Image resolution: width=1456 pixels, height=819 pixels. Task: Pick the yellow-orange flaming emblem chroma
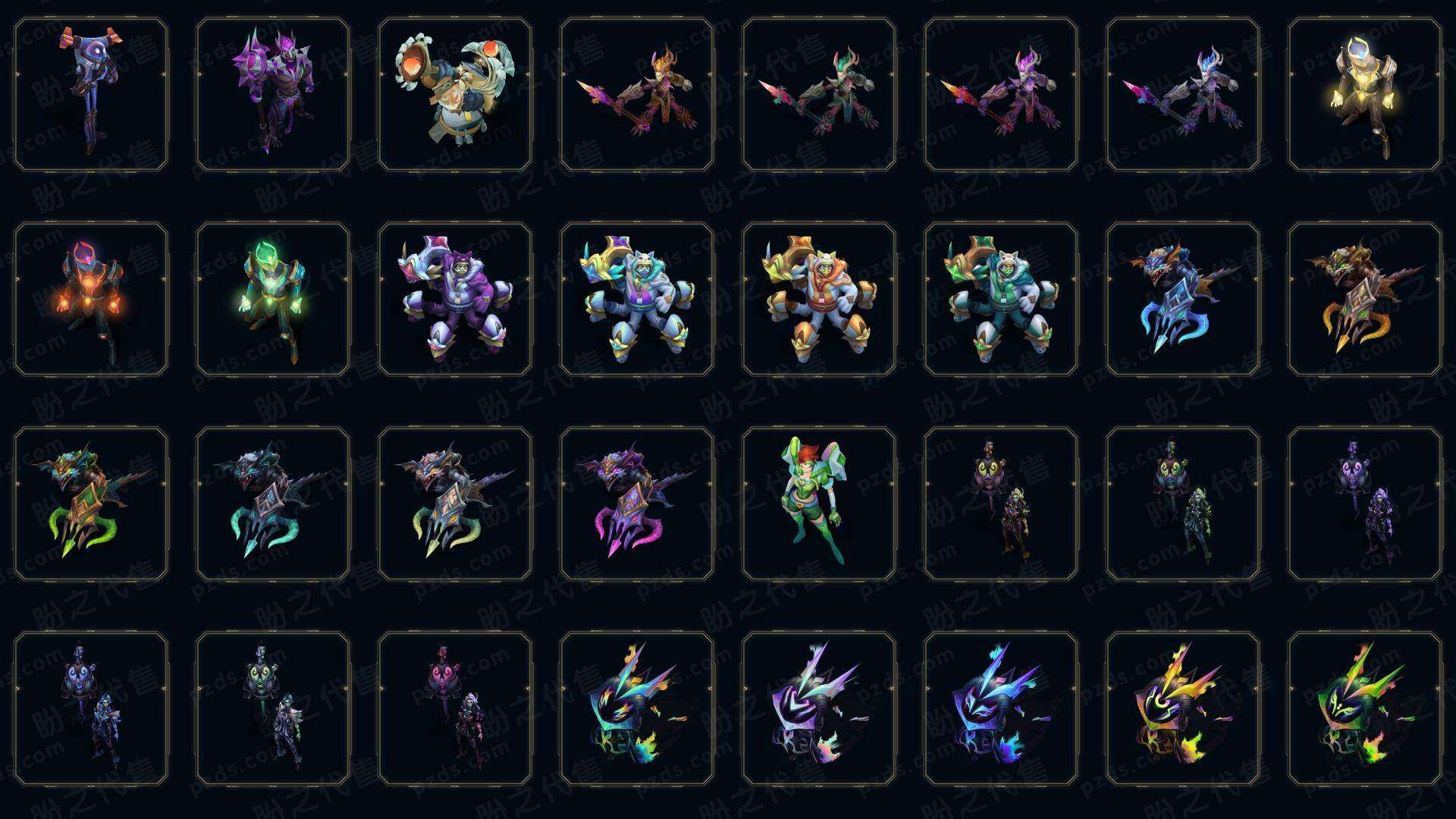pyautogui.click(x=1183, y=708)
